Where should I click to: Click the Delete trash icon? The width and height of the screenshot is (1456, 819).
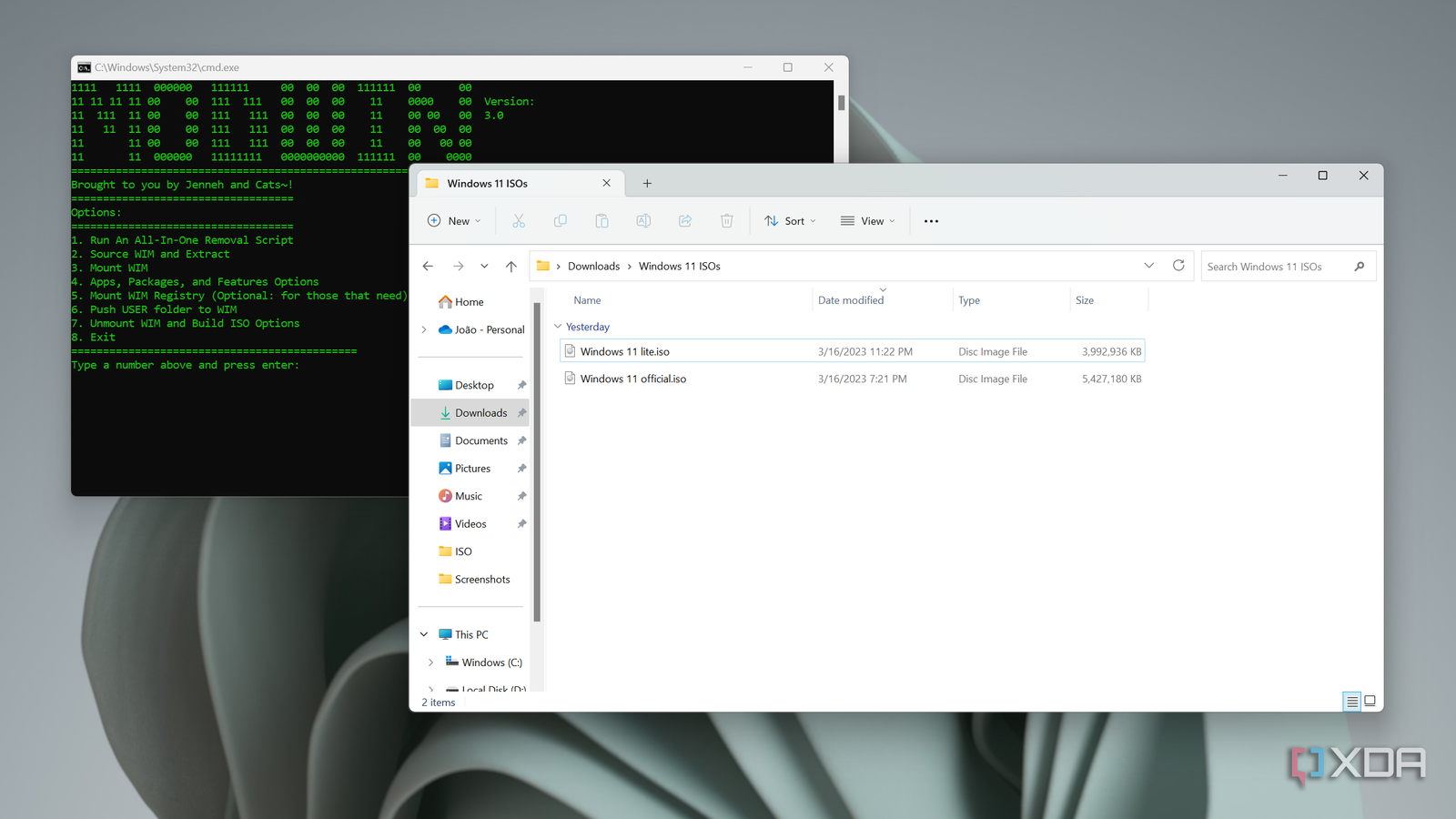point(726,220)
